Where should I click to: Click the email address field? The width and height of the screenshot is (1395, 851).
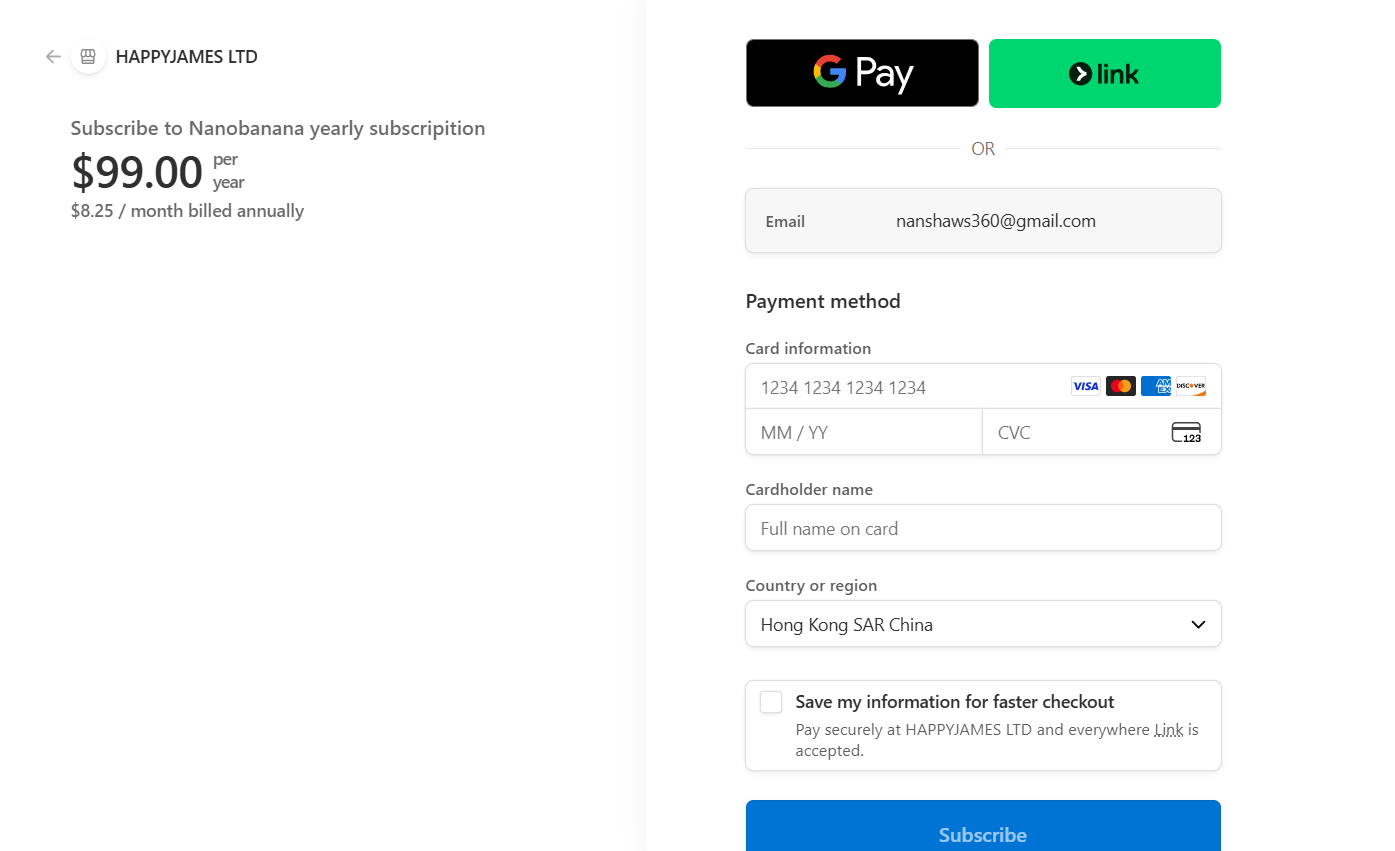click(x=995, y=221)
